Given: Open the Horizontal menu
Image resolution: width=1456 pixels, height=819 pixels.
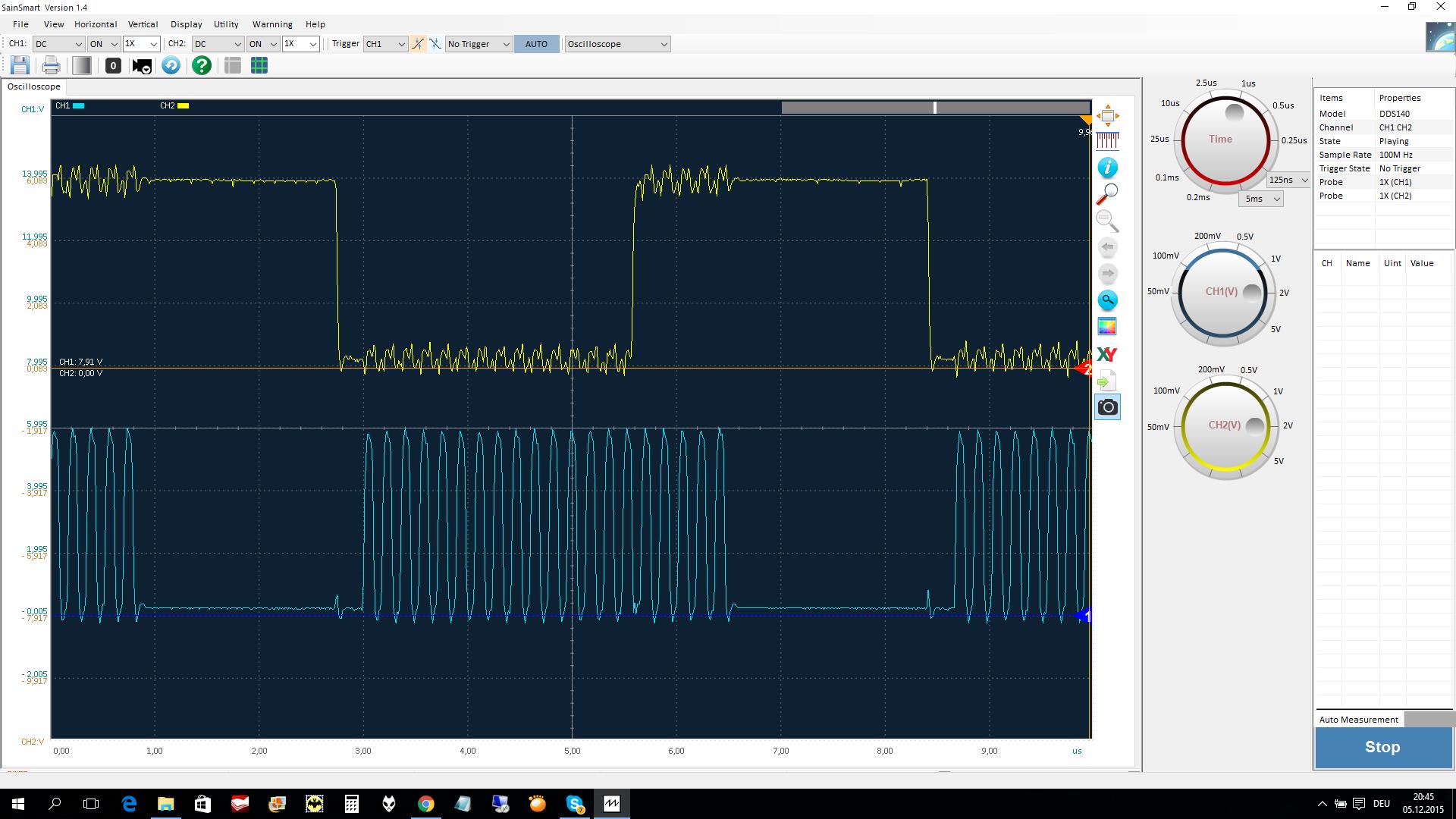Looking at the screenshot, I should coord(96,24).
